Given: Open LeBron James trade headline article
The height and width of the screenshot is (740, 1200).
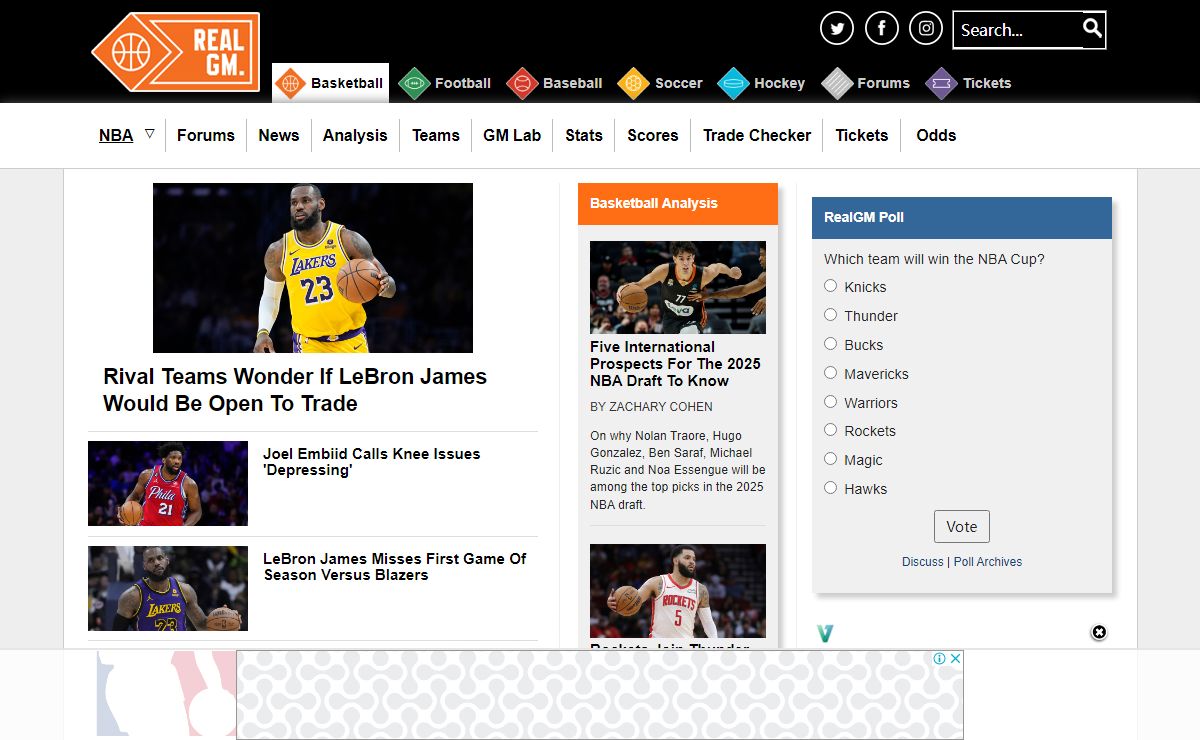Looking at the screenshot, I should pos(295,390).
